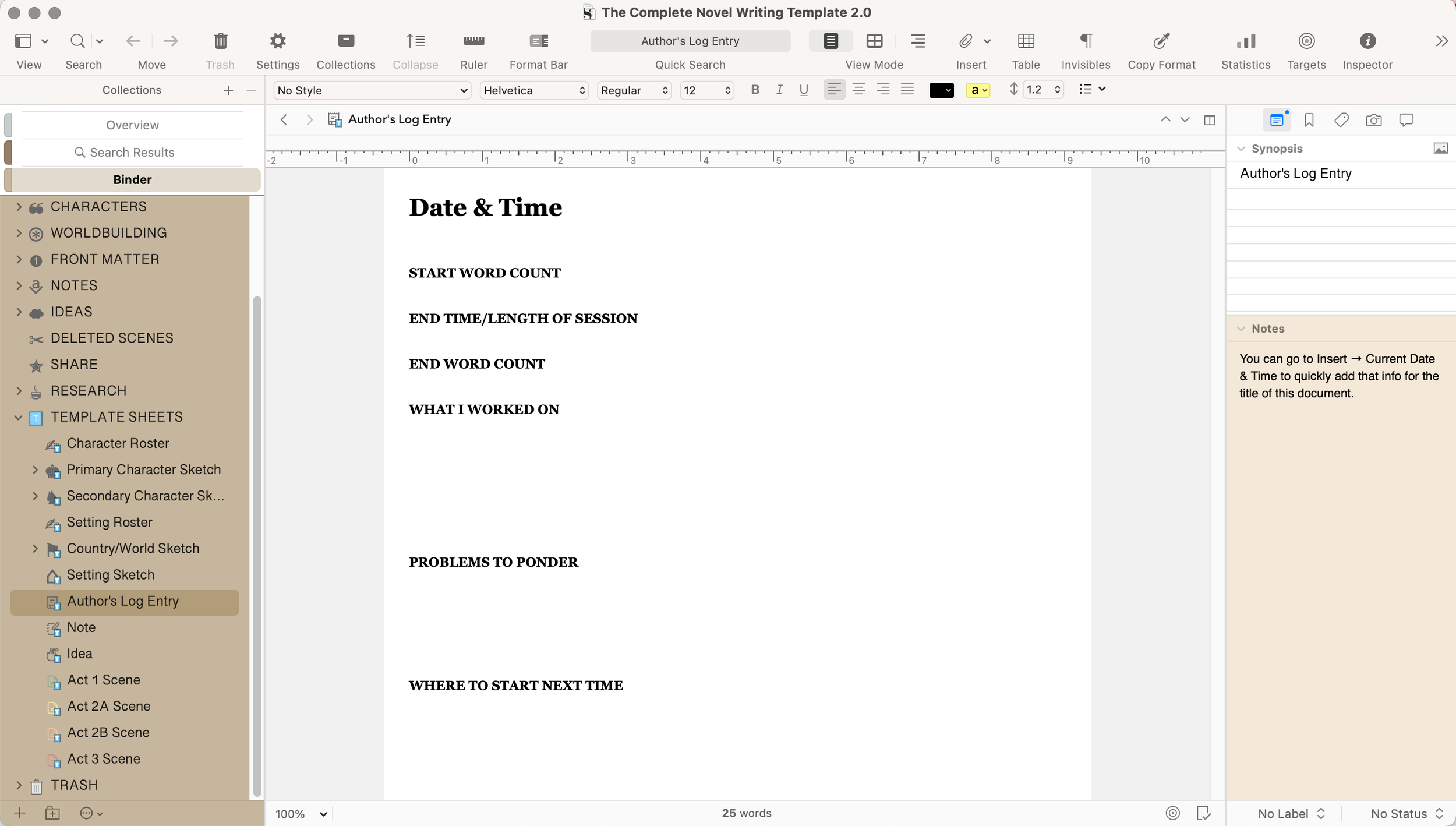This screenshot has height=826, width=1456.
Task: Open the Helvetica font family dropdown
Action: point(533,90)
